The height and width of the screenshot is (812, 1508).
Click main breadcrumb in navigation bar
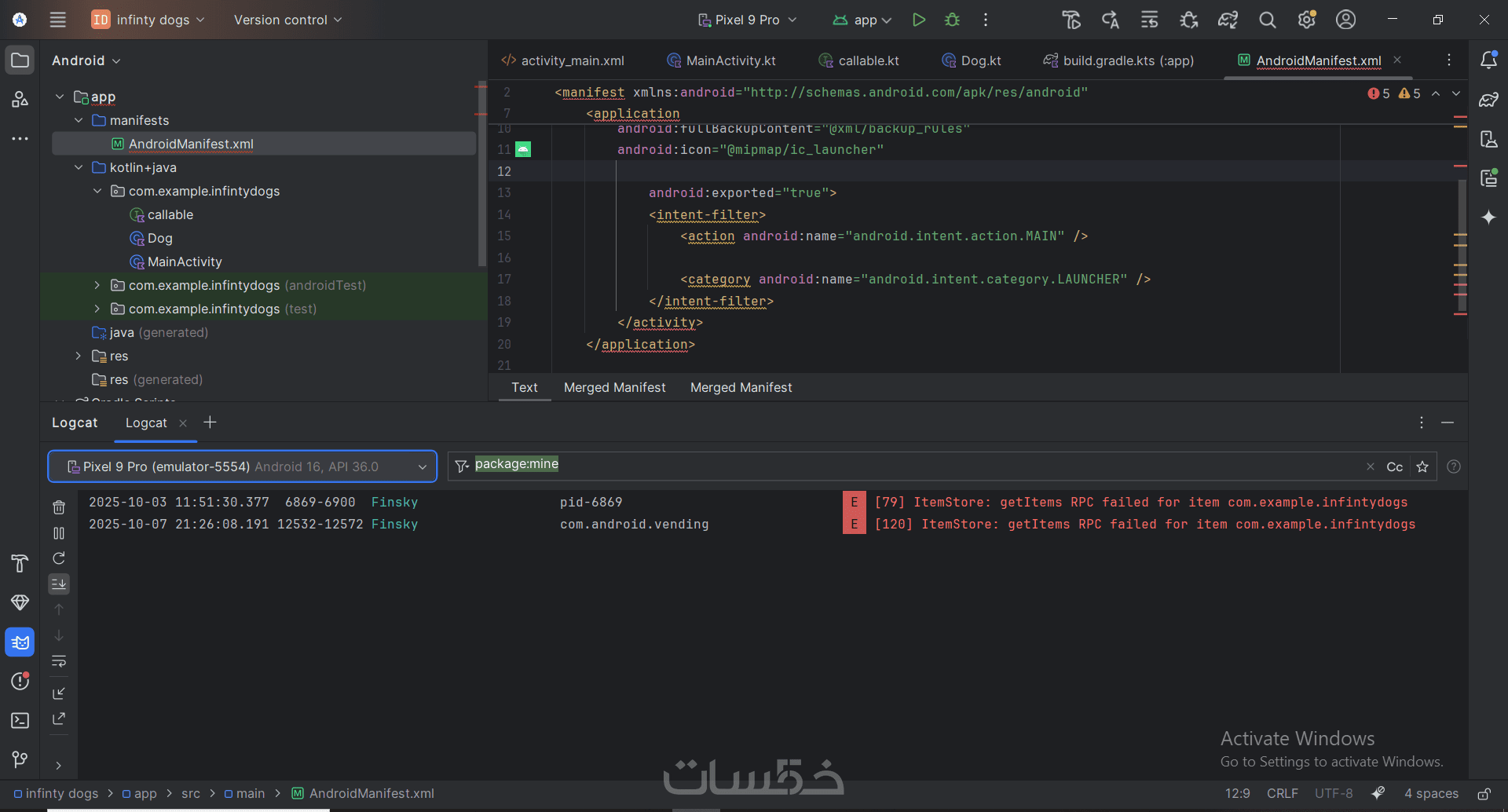tap(244, 793)
